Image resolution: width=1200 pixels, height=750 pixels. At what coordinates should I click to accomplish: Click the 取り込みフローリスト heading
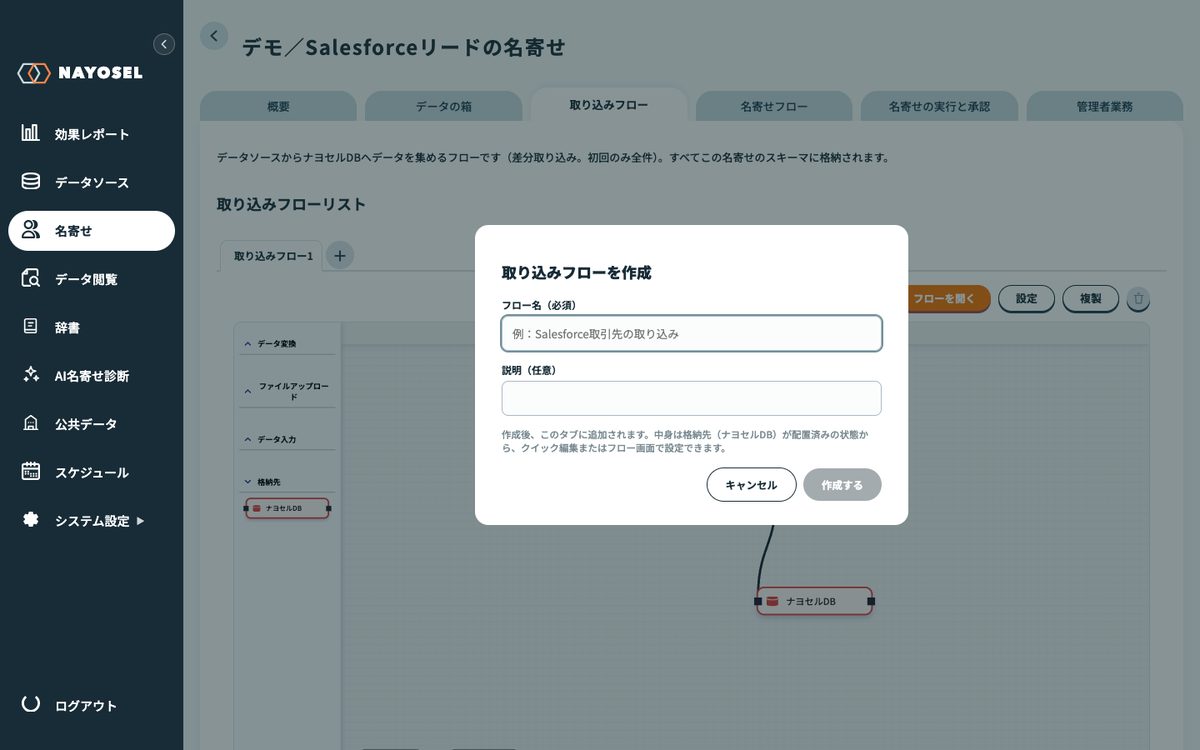(291, 204)
